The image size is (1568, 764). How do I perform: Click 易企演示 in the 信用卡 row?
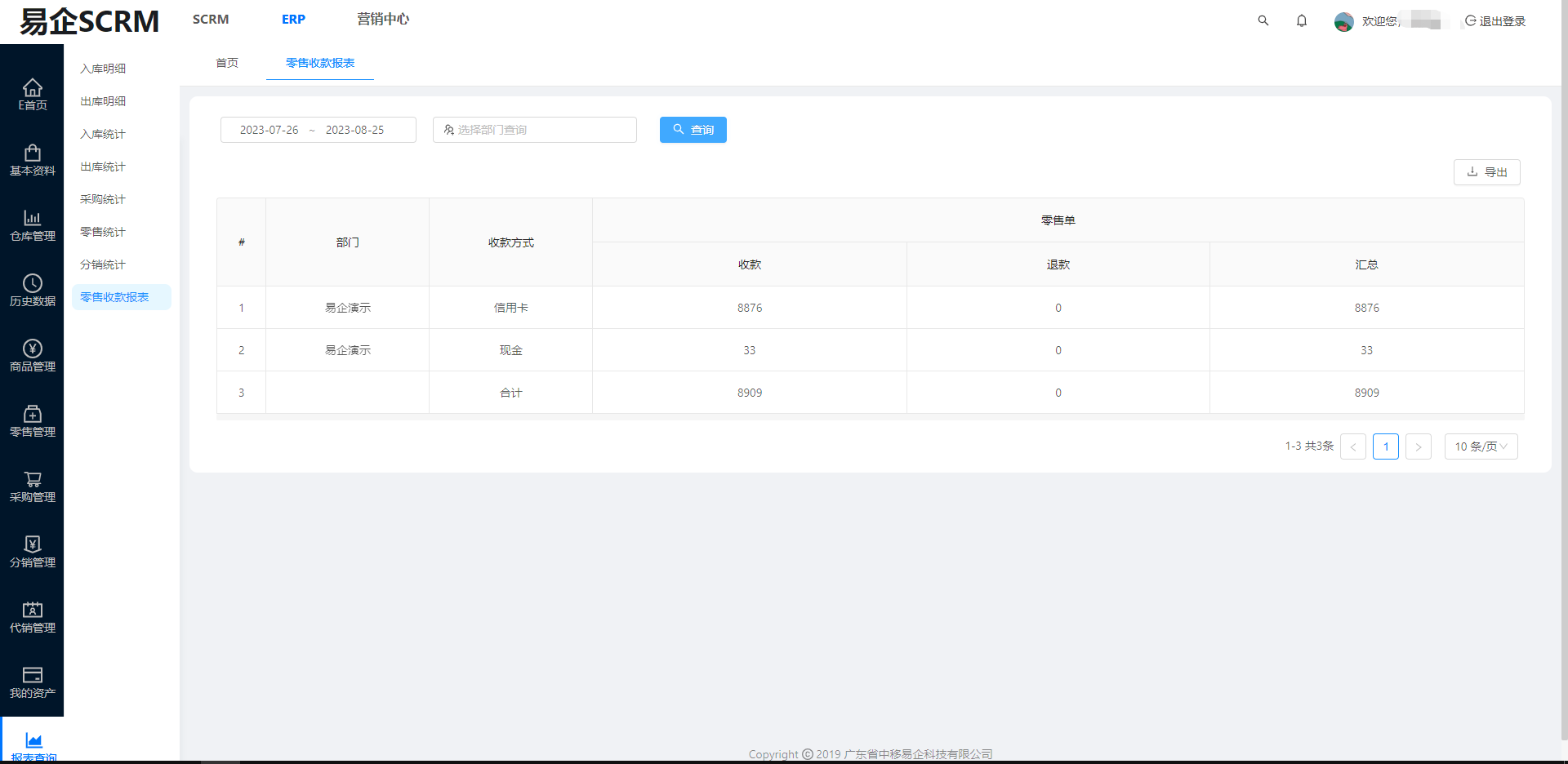tap(348, 308)
